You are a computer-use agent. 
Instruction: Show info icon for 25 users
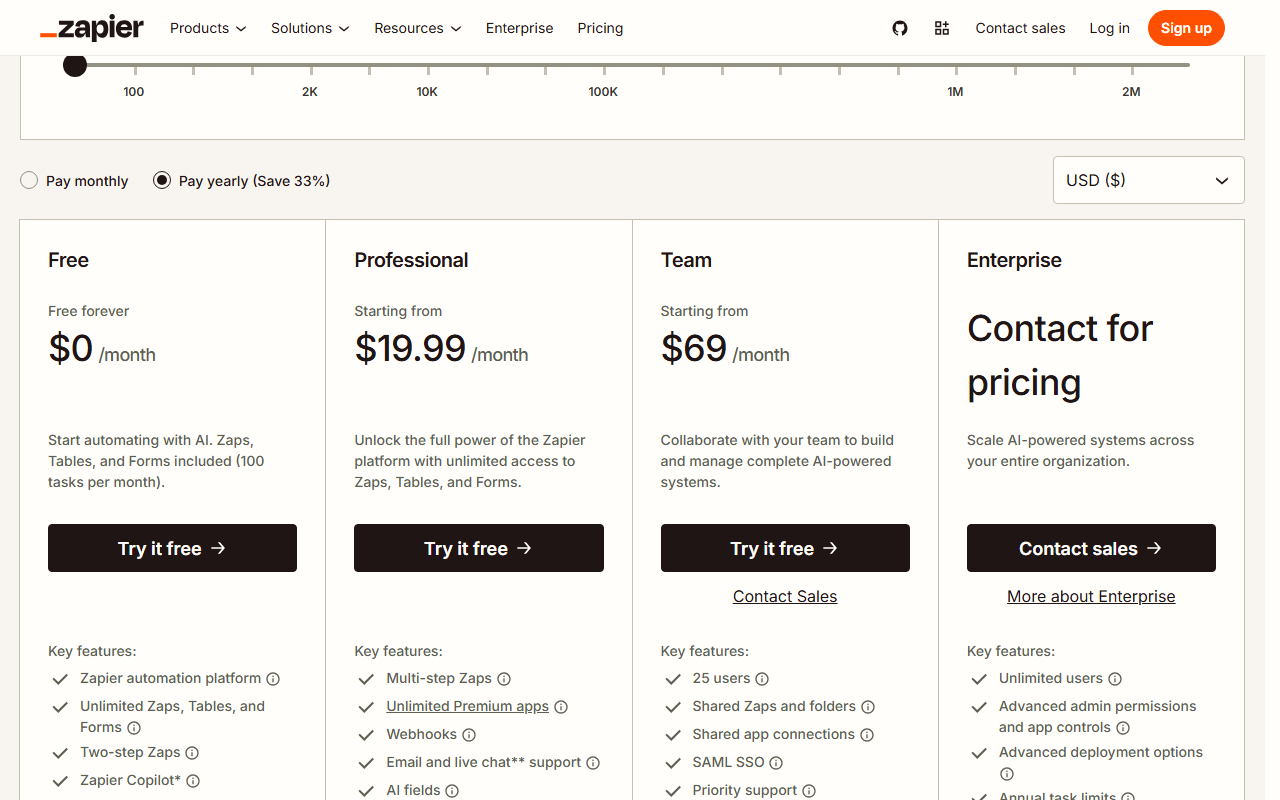(762, 679)
